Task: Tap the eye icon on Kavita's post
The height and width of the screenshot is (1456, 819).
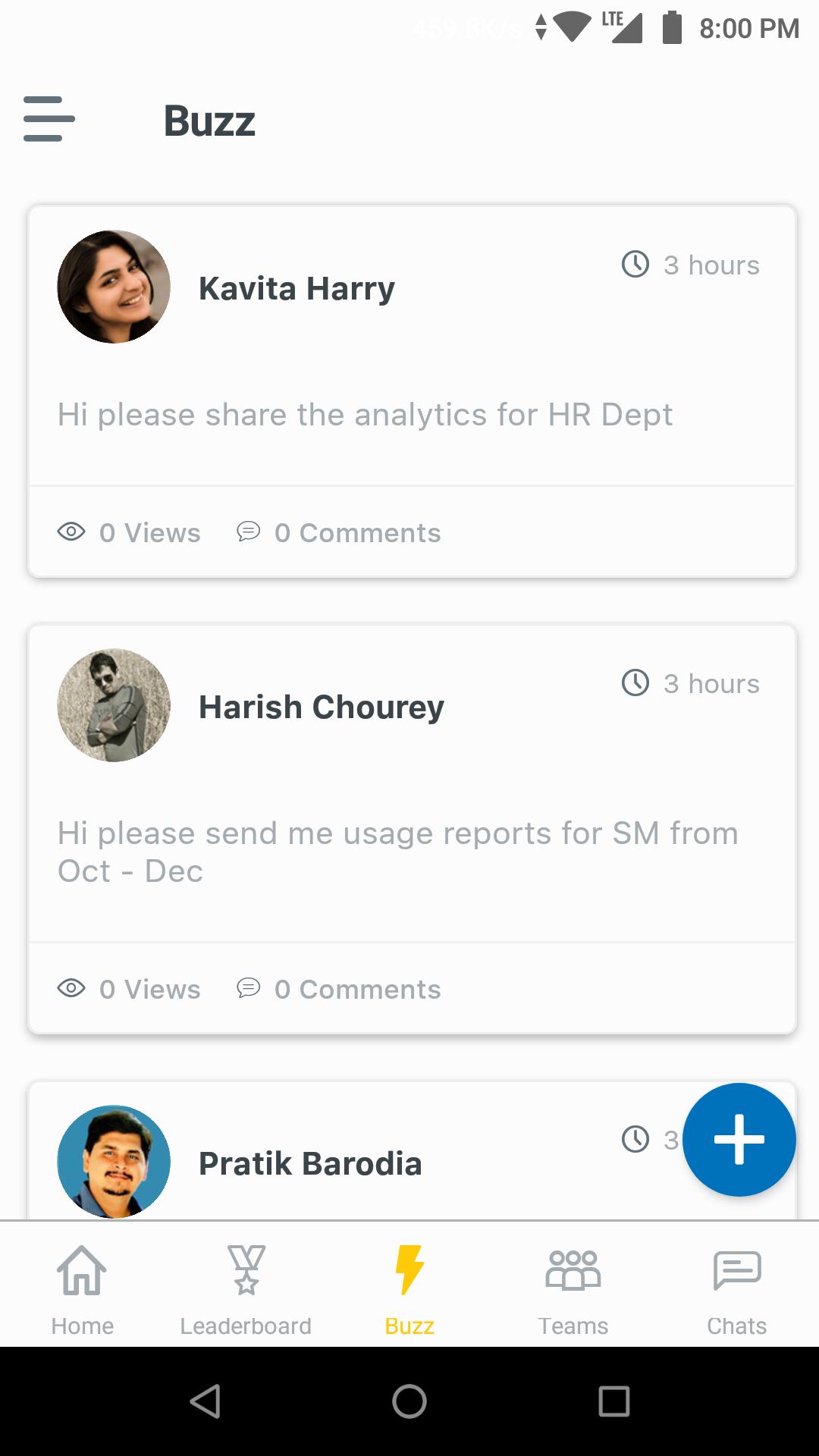Action: pyautogui.click(x=71, y=532)
